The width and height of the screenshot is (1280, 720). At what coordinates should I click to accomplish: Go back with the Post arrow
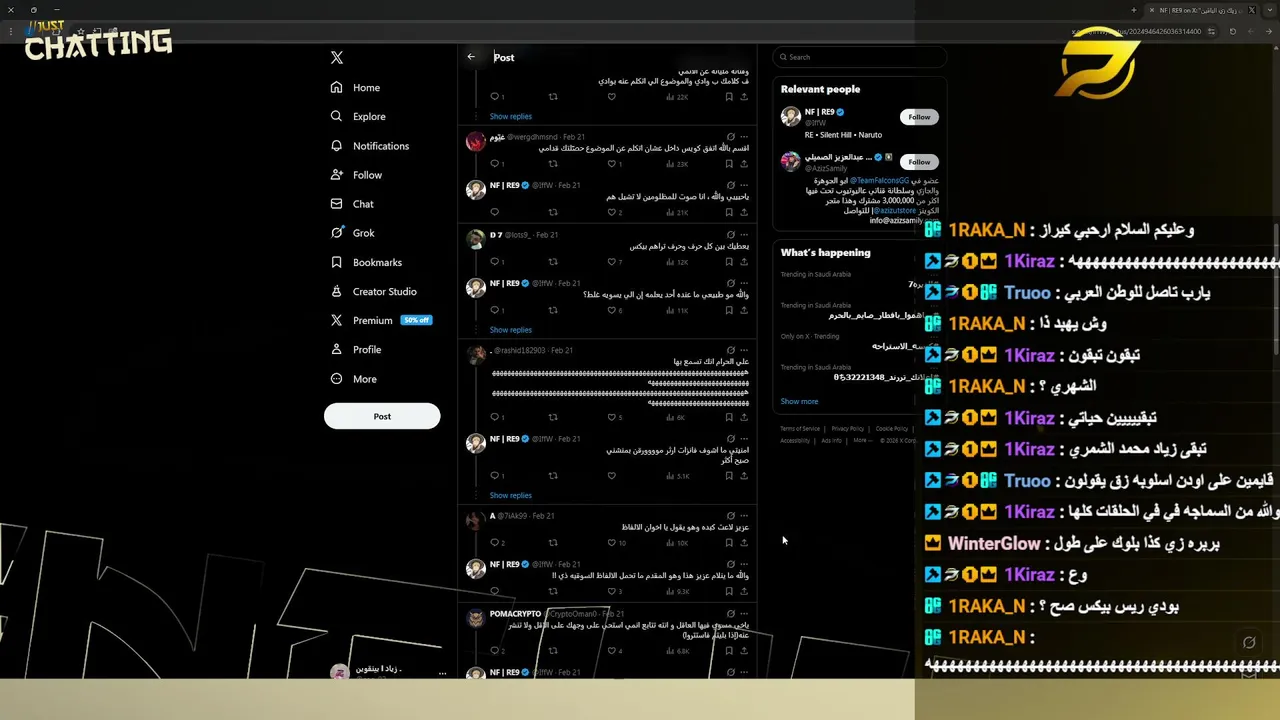pos(471,57)
